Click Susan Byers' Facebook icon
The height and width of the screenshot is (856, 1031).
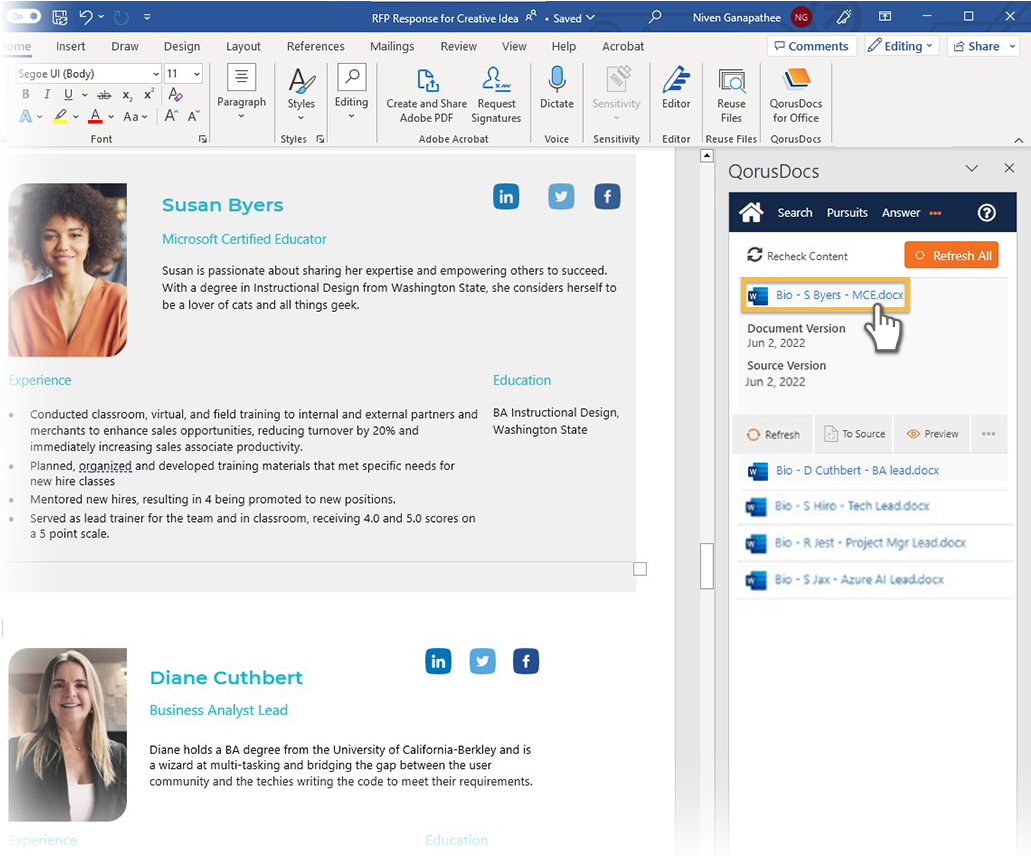(607, 197)
